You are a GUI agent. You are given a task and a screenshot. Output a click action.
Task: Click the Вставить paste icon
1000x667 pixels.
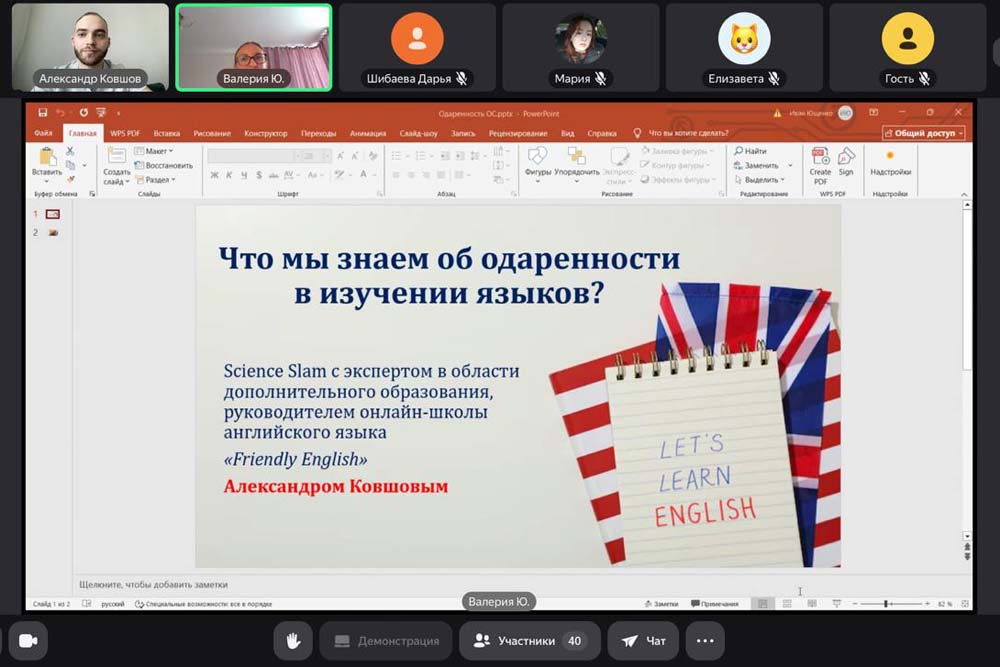46,158
